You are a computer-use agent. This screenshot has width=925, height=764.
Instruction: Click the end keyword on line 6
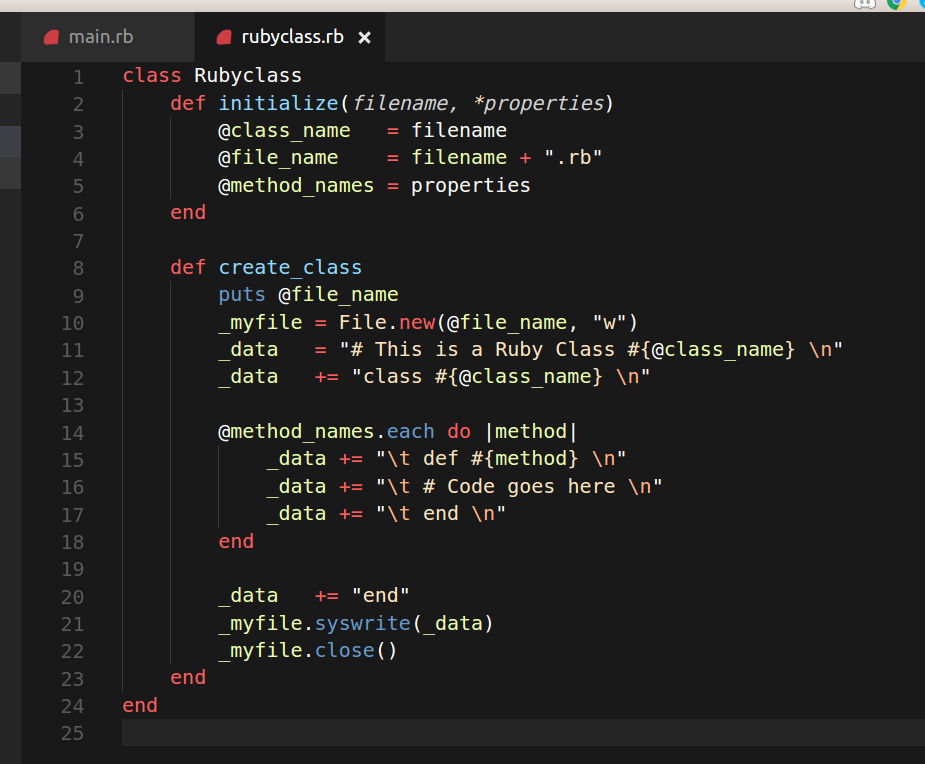point(188,212)
